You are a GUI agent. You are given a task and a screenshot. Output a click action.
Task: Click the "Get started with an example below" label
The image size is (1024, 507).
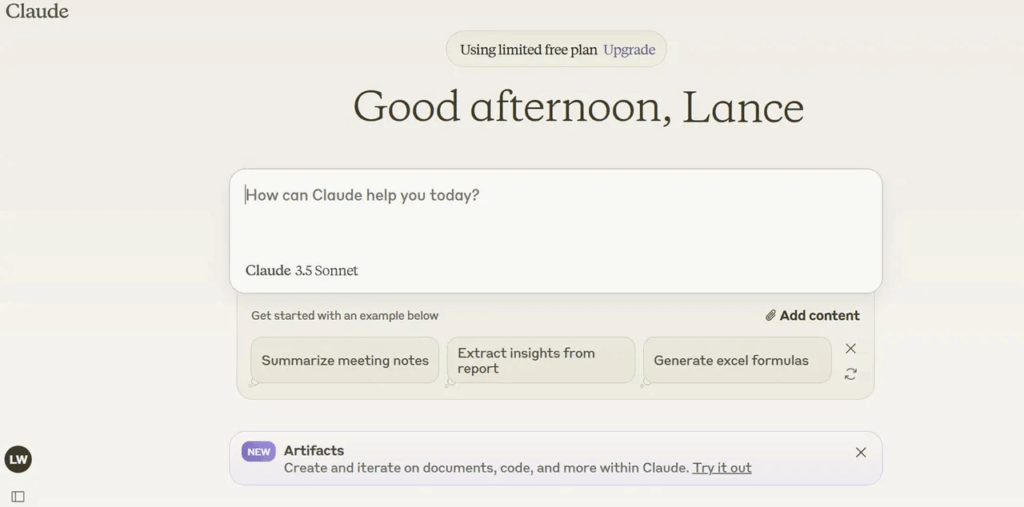345,316
